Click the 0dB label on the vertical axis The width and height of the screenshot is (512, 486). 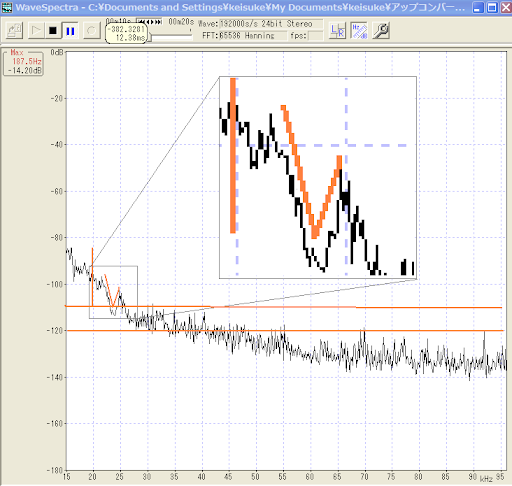pos(57,52)
